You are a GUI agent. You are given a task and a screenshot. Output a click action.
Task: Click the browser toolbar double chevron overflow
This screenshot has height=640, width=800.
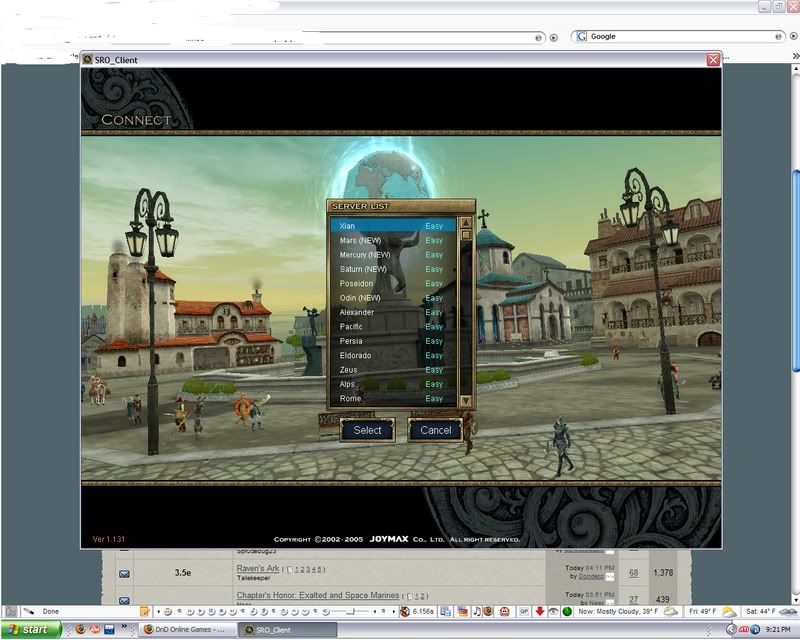(x=795, y=56)
